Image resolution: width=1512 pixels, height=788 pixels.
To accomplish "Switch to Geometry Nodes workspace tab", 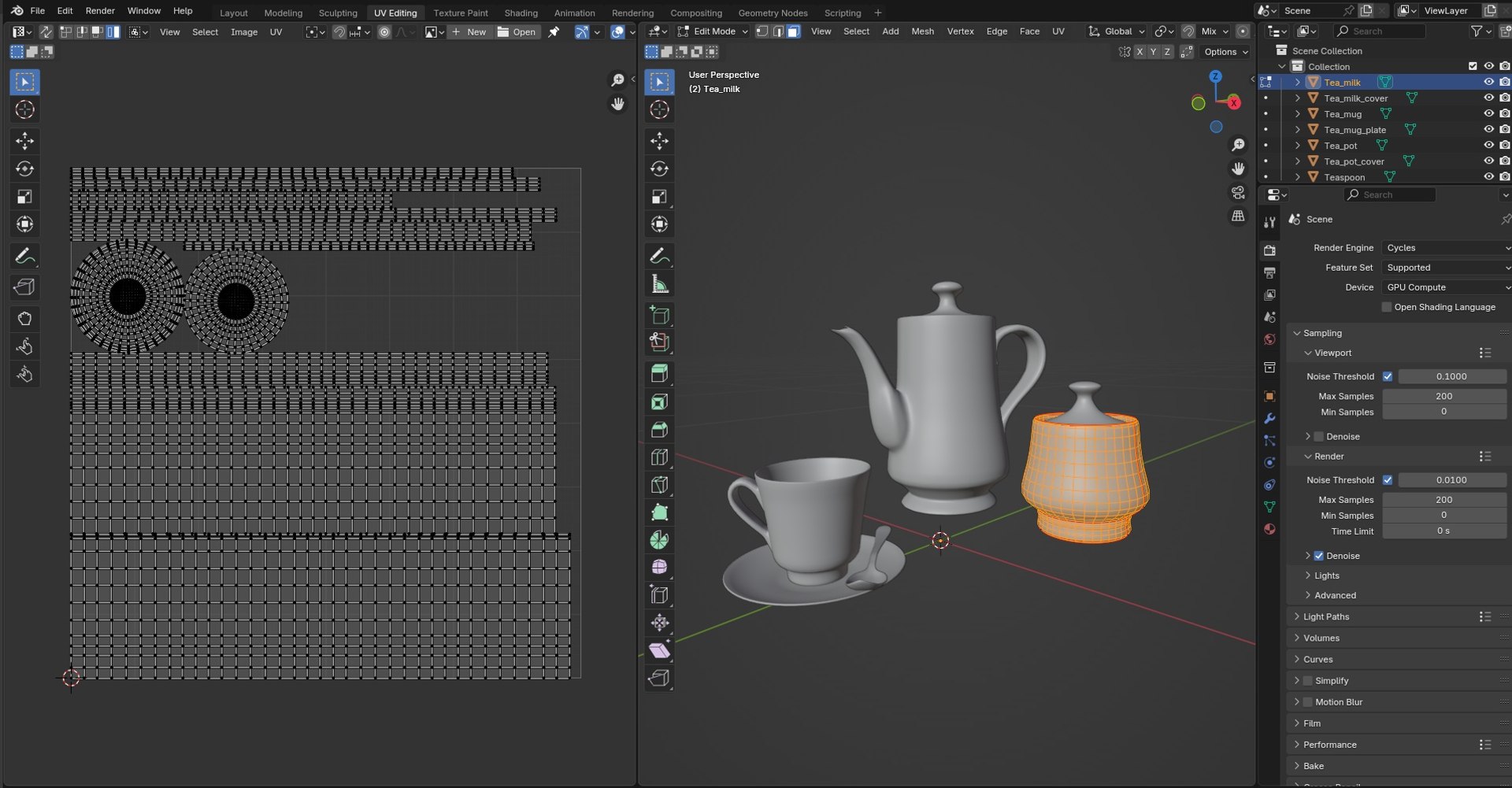I will tap(773, 13).
